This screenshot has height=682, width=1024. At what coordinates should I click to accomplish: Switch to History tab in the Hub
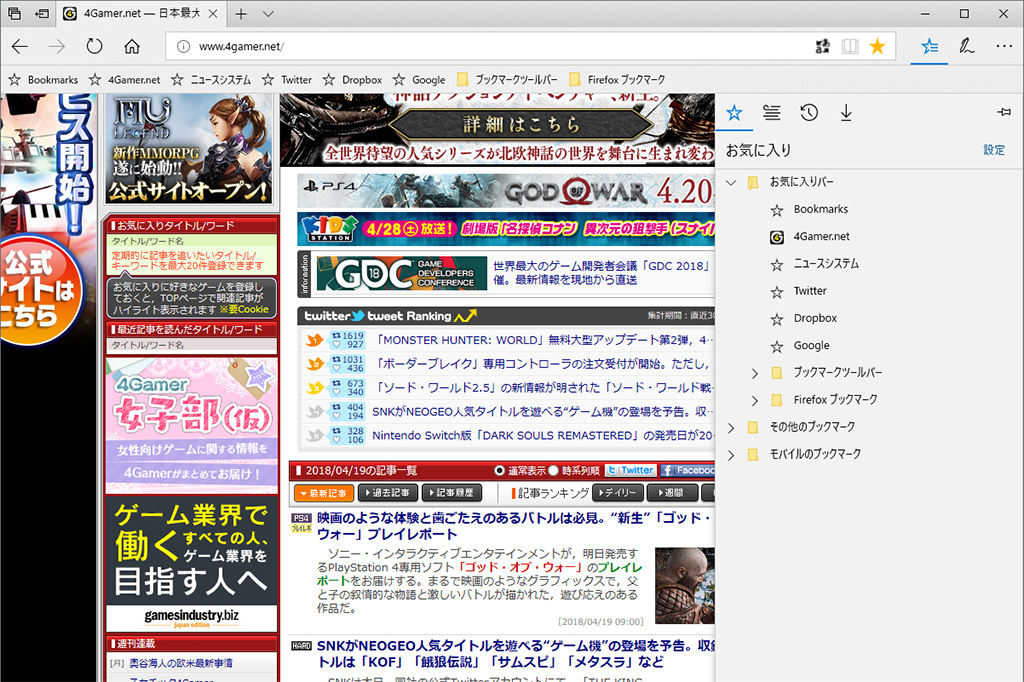(809, 113)
